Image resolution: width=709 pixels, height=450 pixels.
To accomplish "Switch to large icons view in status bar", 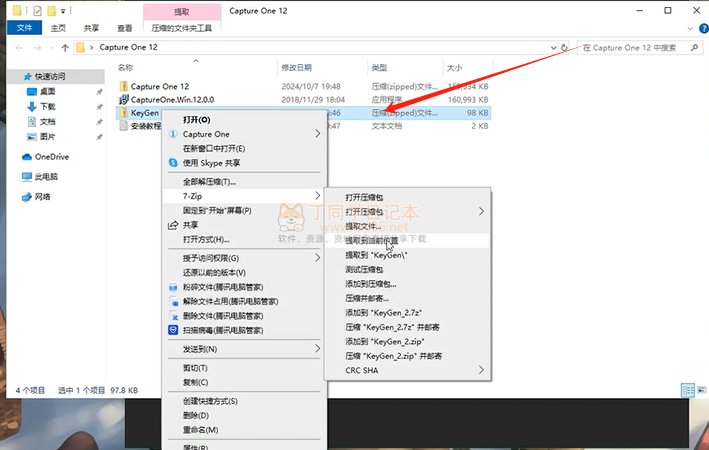I will point(702,390).
